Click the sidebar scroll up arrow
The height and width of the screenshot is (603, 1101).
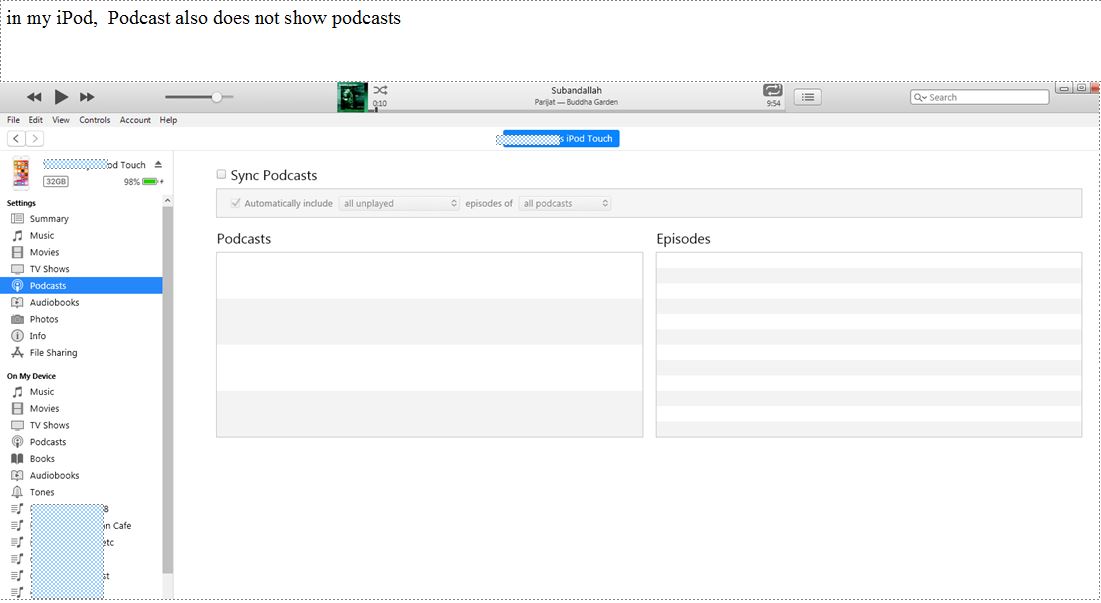(x=167, y=201)
